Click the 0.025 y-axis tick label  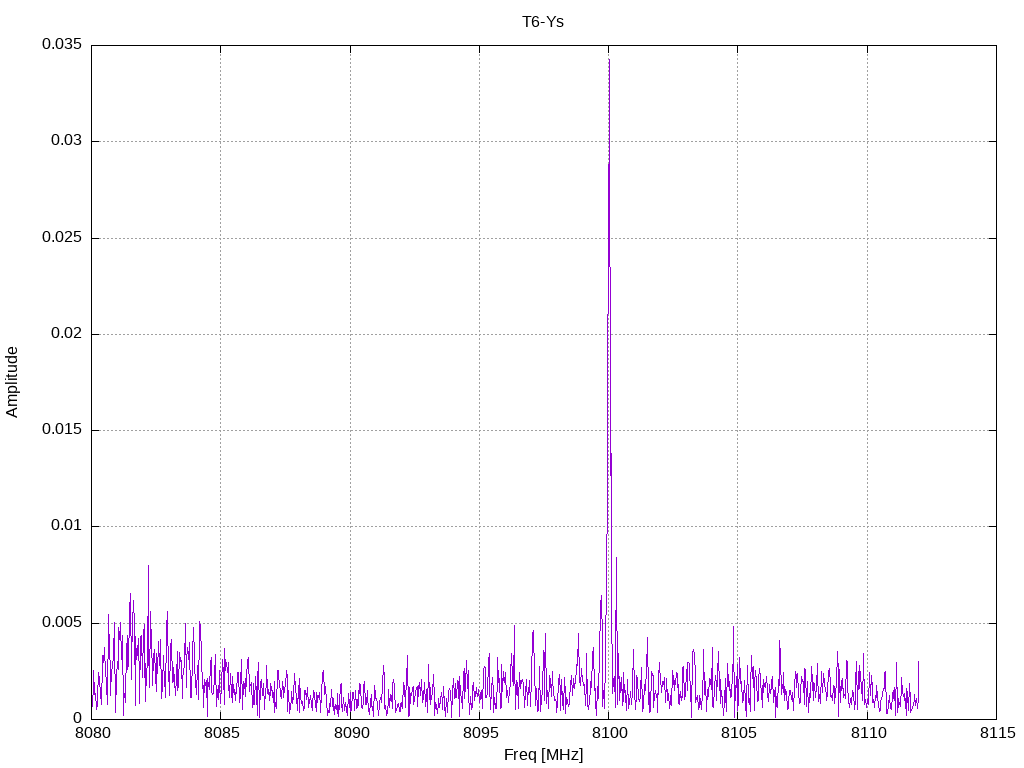coord(62,237)
